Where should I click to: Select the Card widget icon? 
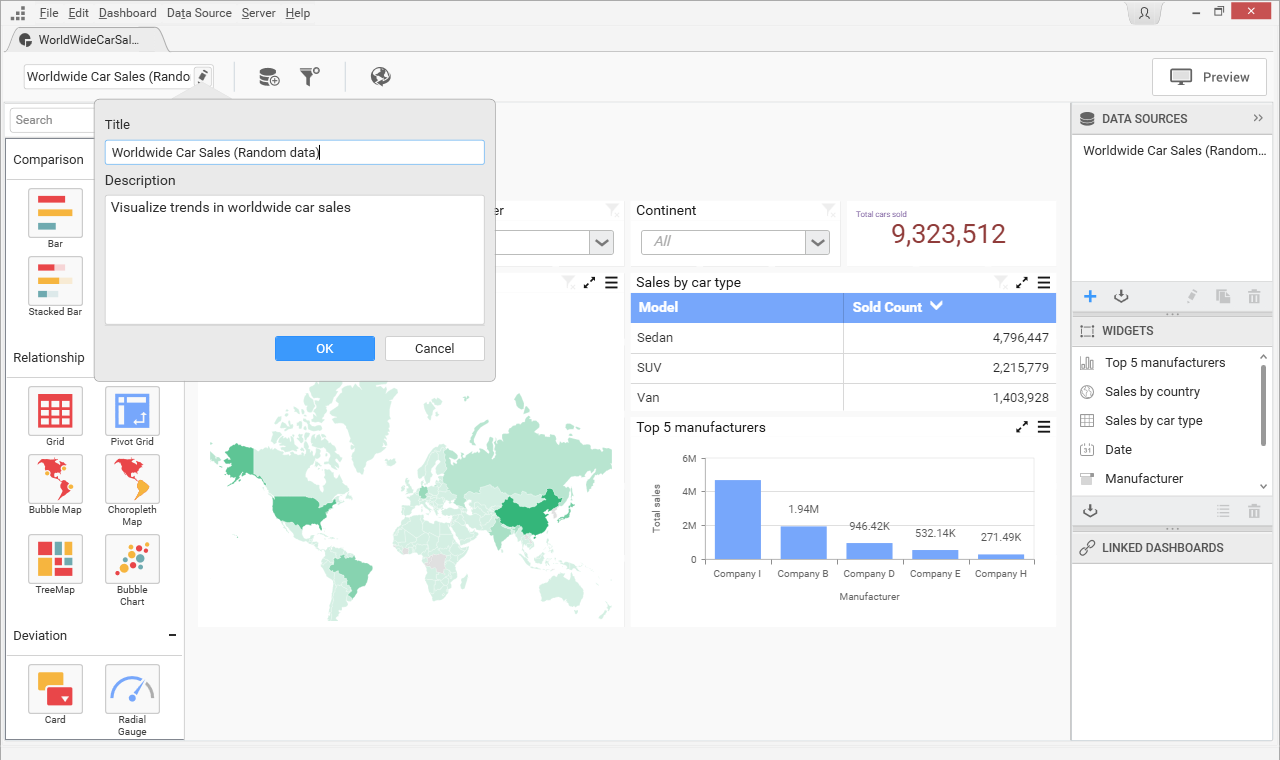click(x=55, y=689)
